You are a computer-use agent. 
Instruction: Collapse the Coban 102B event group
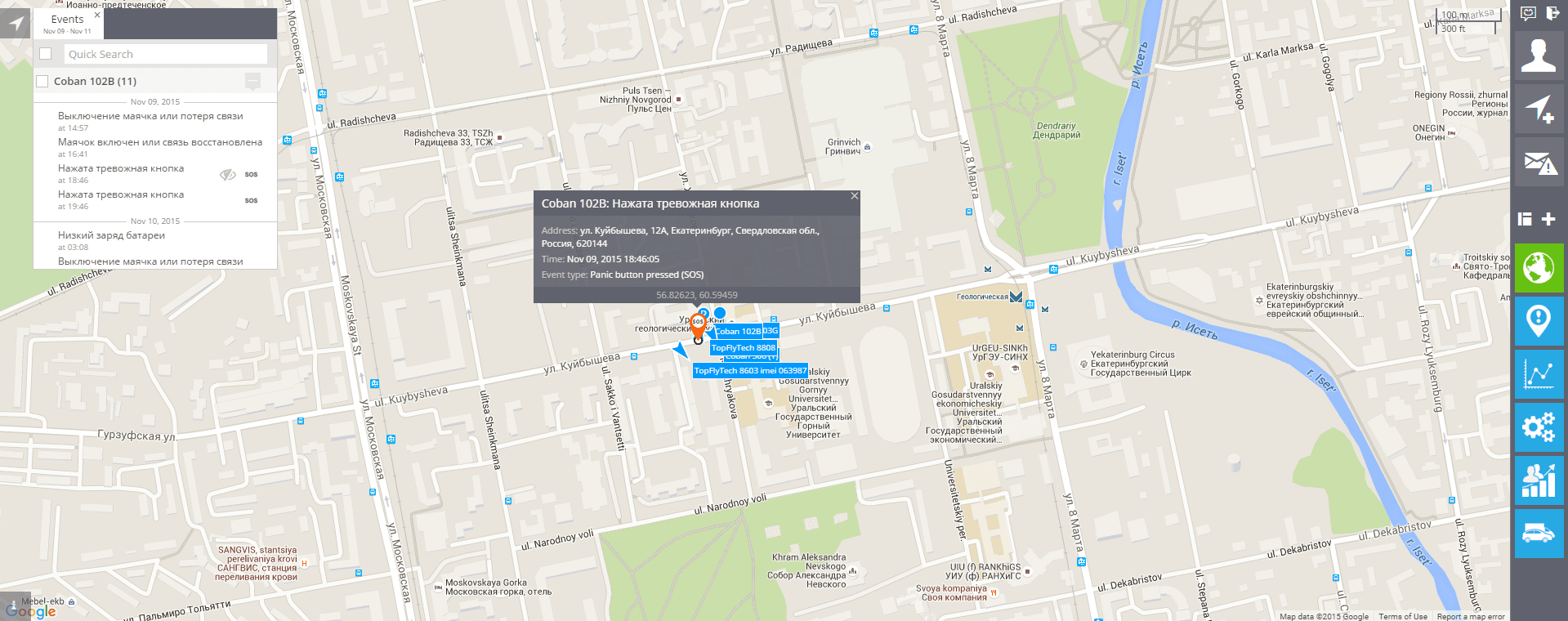point(252,81)
